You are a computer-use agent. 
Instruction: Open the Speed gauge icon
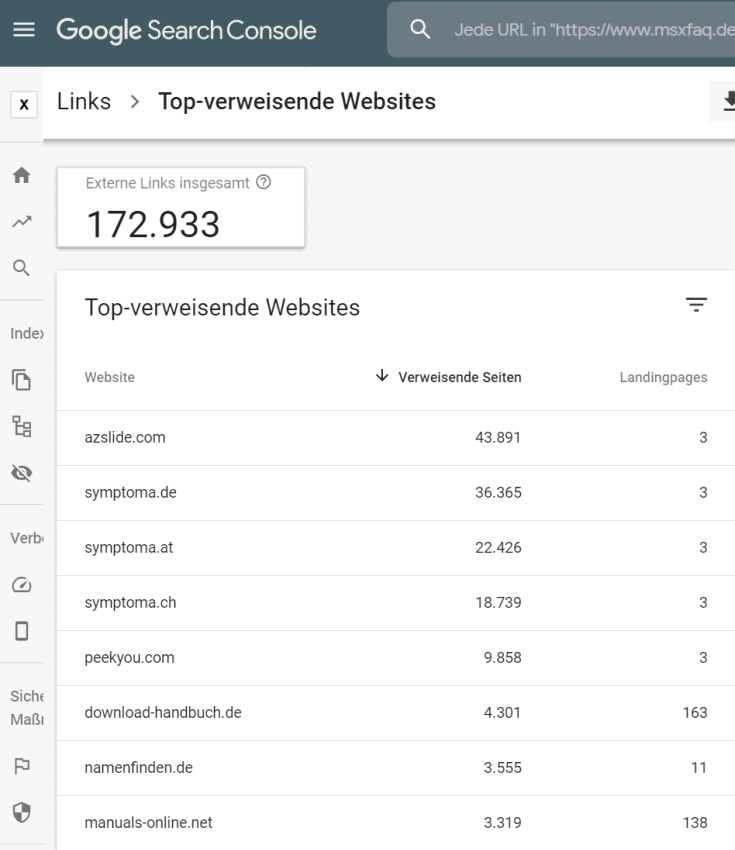click(22, 585)
